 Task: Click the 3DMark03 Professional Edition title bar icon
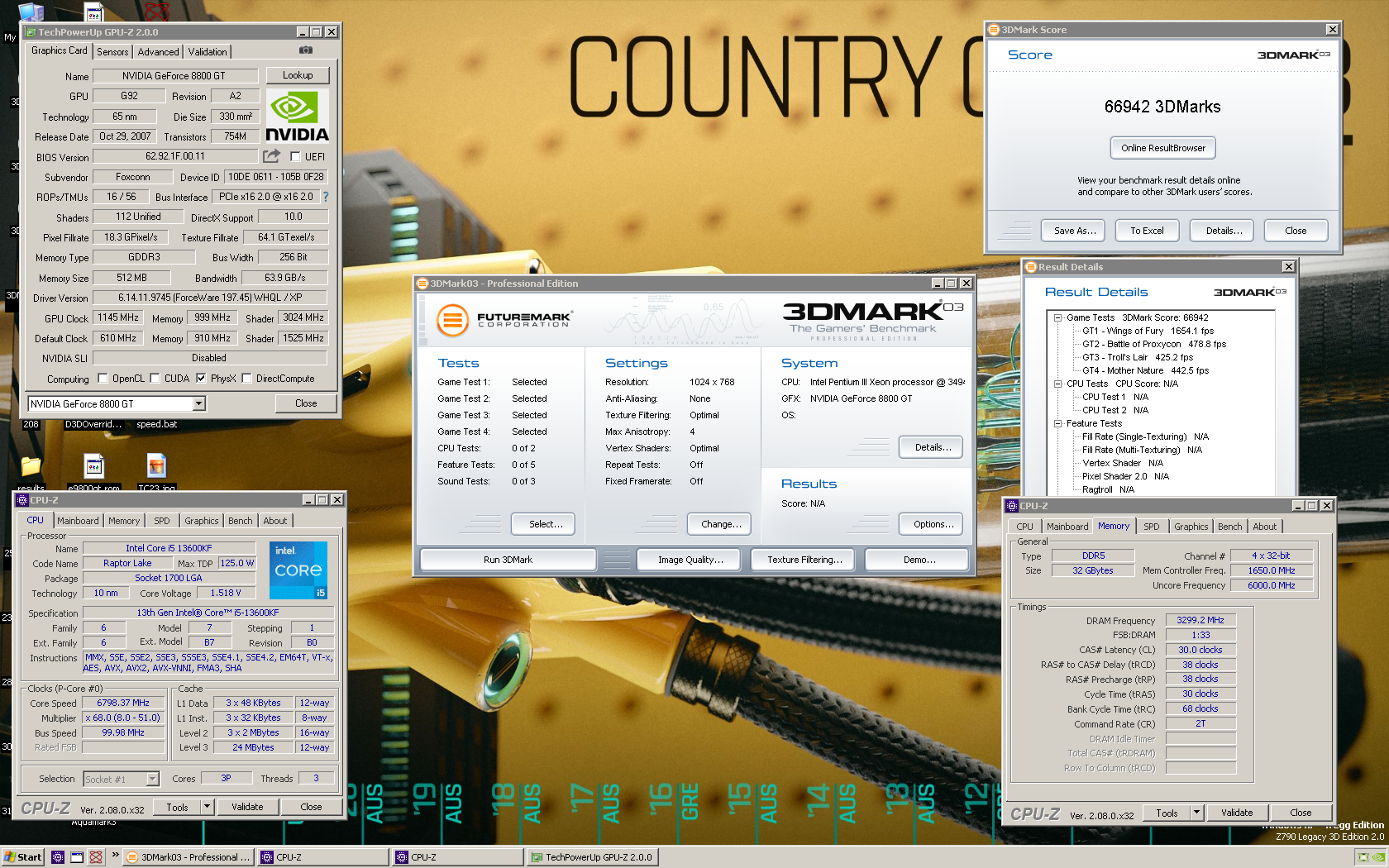(422, 284)
